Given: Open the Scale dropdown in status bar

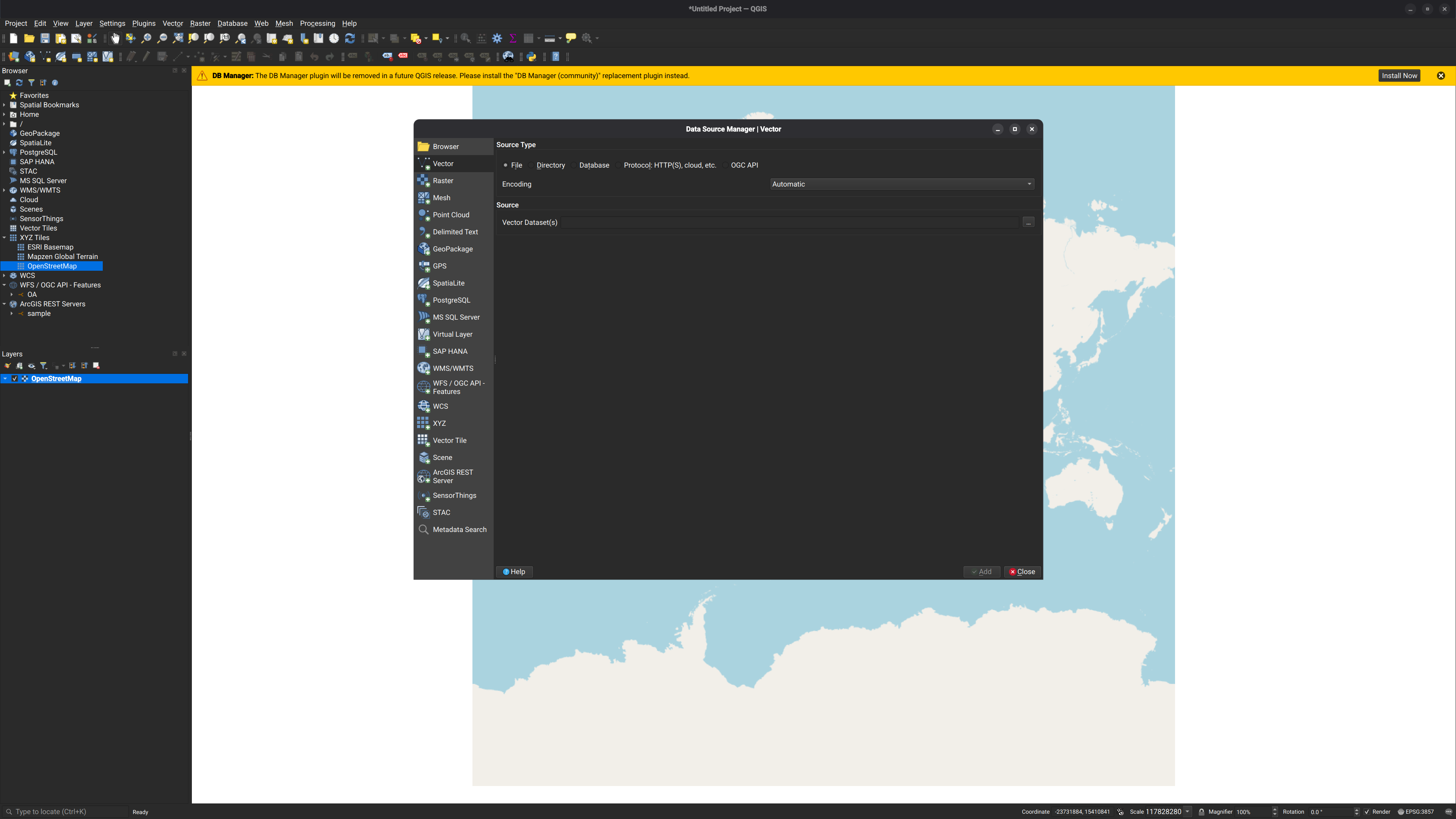Looking at the screenshot, I should (1188, 812).
